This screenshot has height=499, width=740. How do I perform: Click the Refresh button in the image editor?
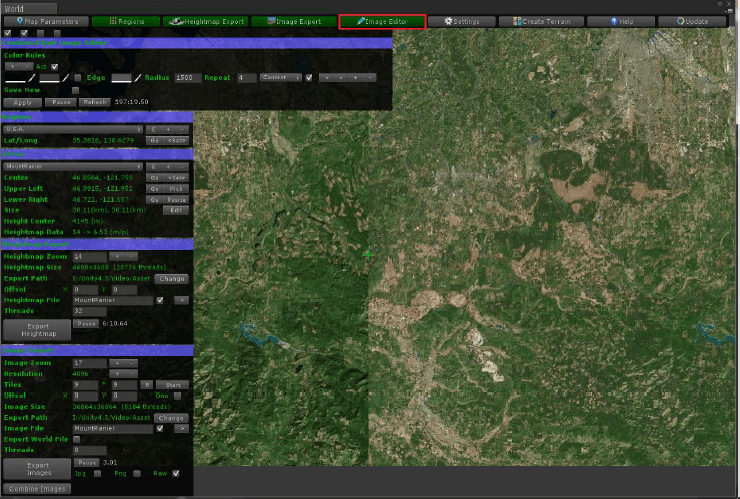(95, 102)
